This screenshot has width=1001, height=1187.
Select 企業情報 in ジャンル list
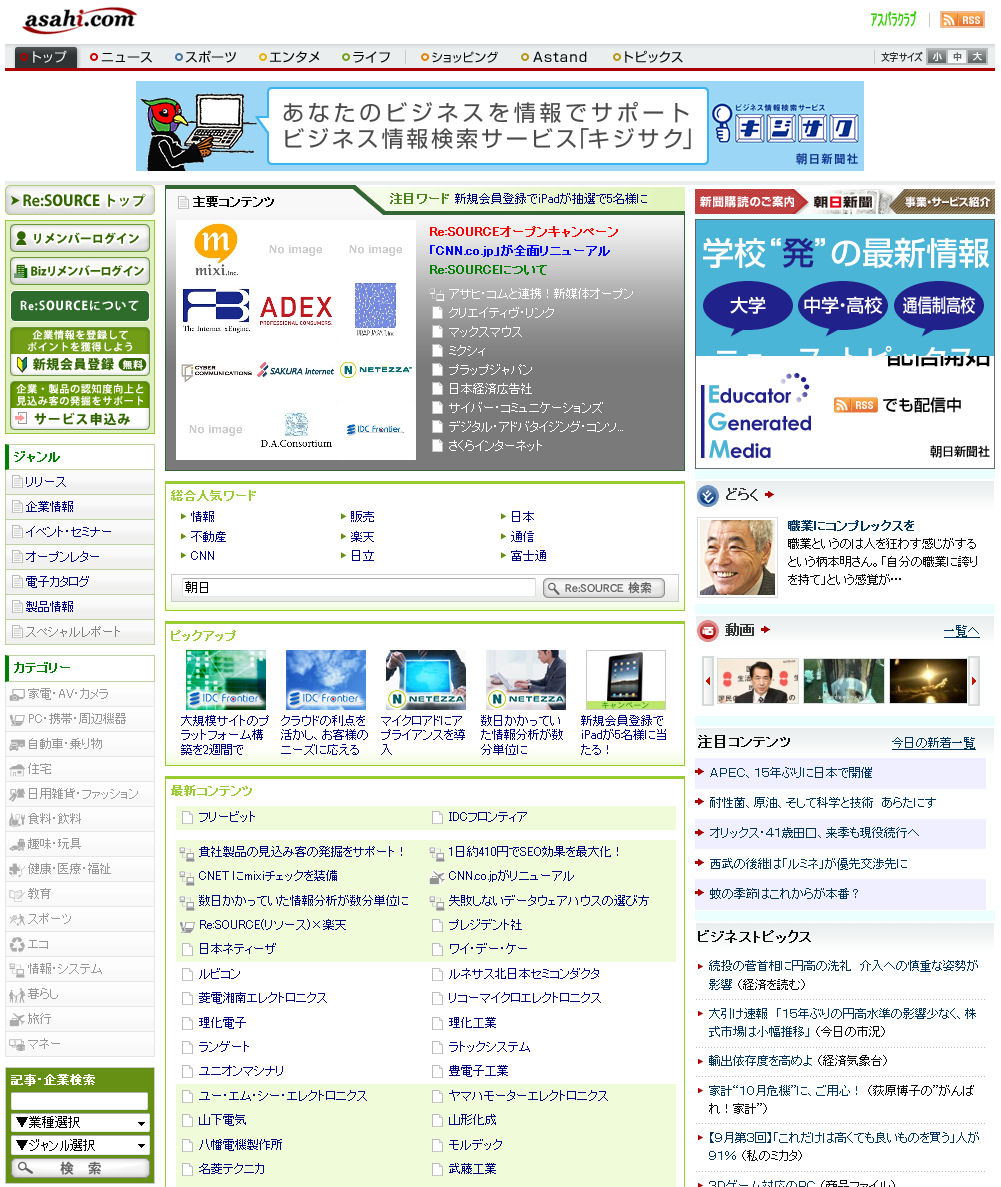[x=80, y=506]
